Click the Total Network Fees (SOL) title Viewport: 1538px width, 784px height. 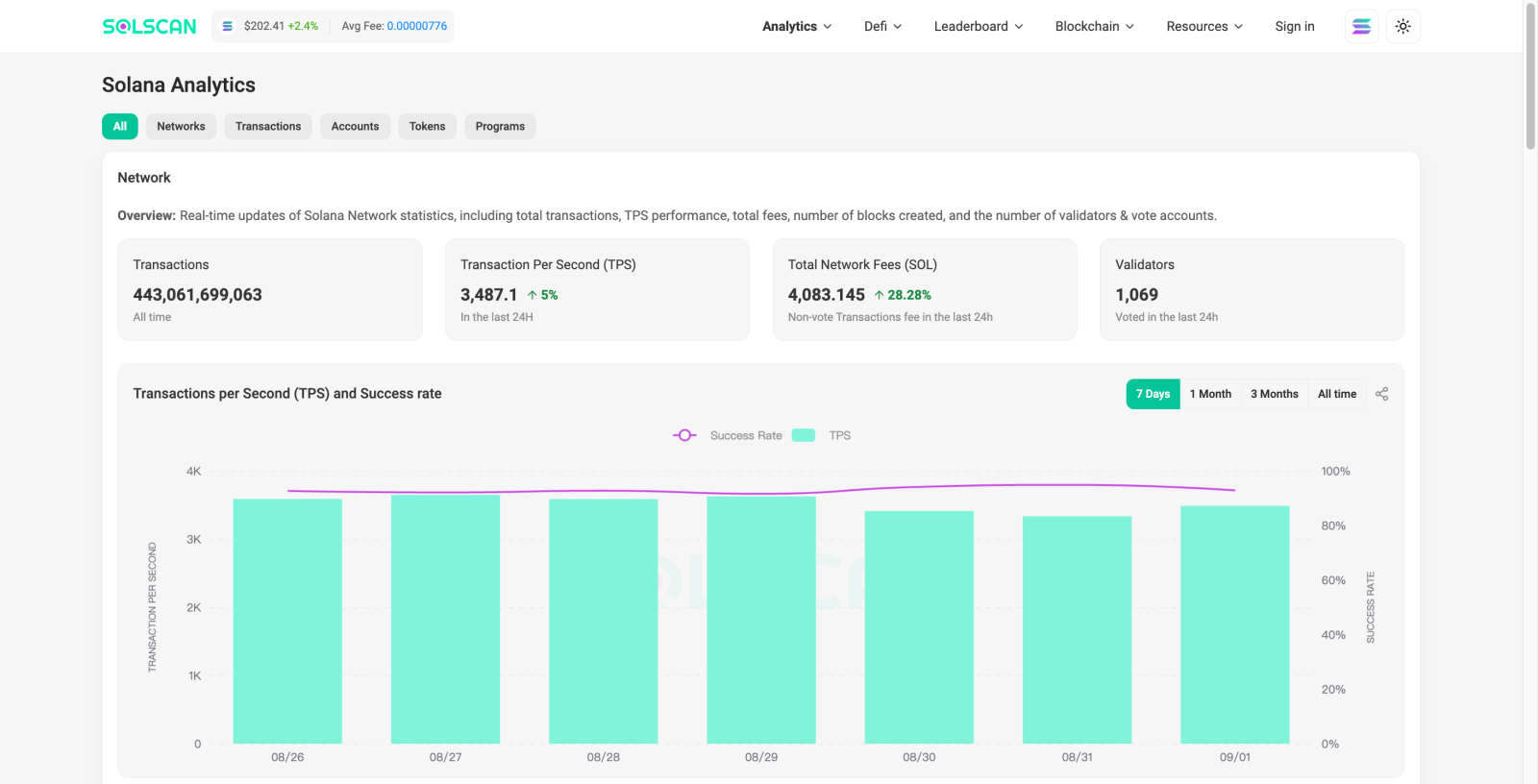coord(862,264)
